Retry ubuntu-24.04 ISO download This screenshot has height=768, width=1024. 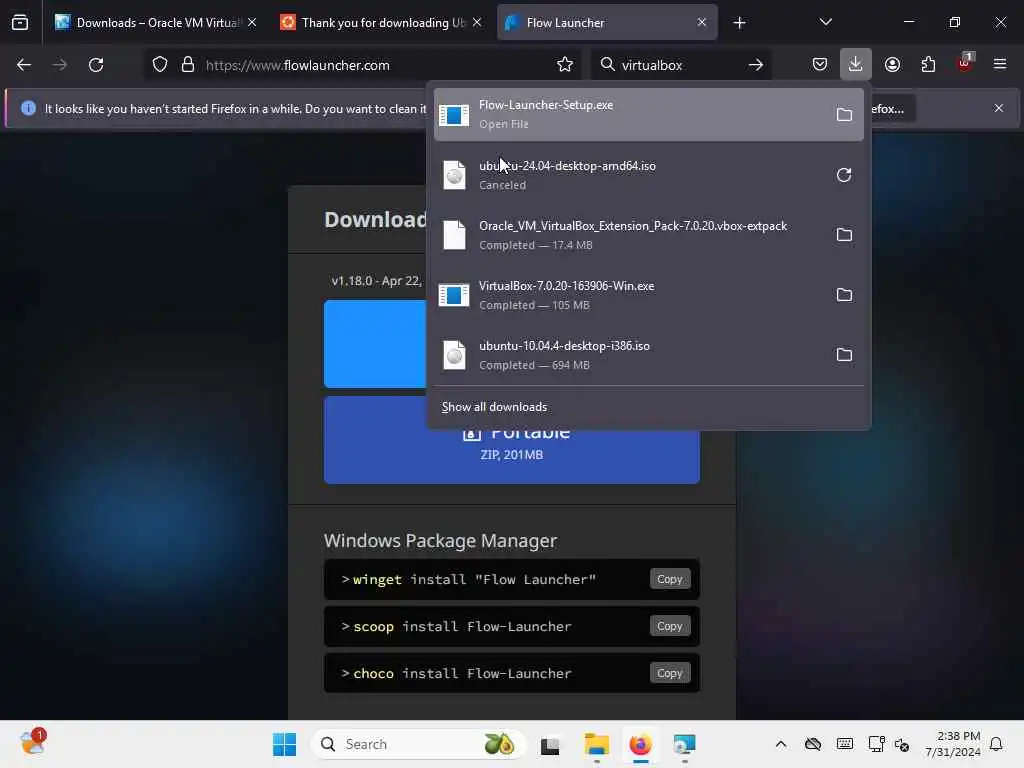click(844, 175)
